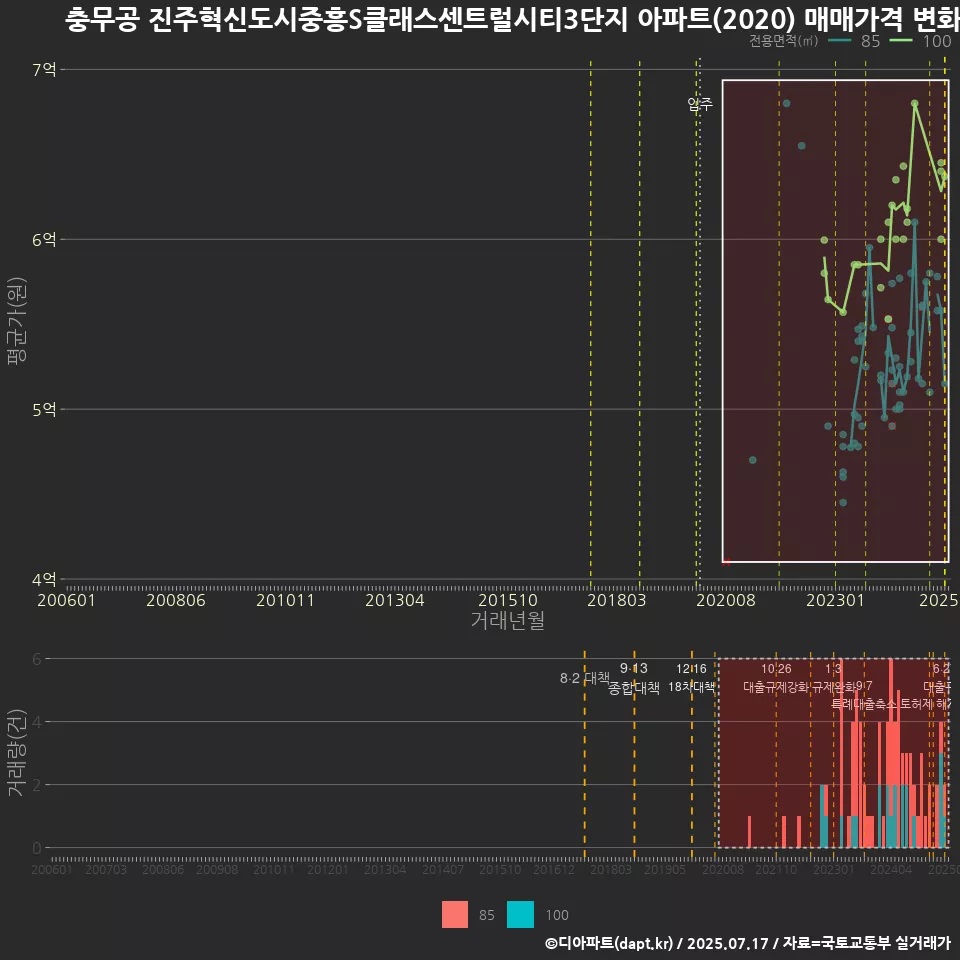
Task: Click the 특례대출축소 policy label
Action: 864,704
